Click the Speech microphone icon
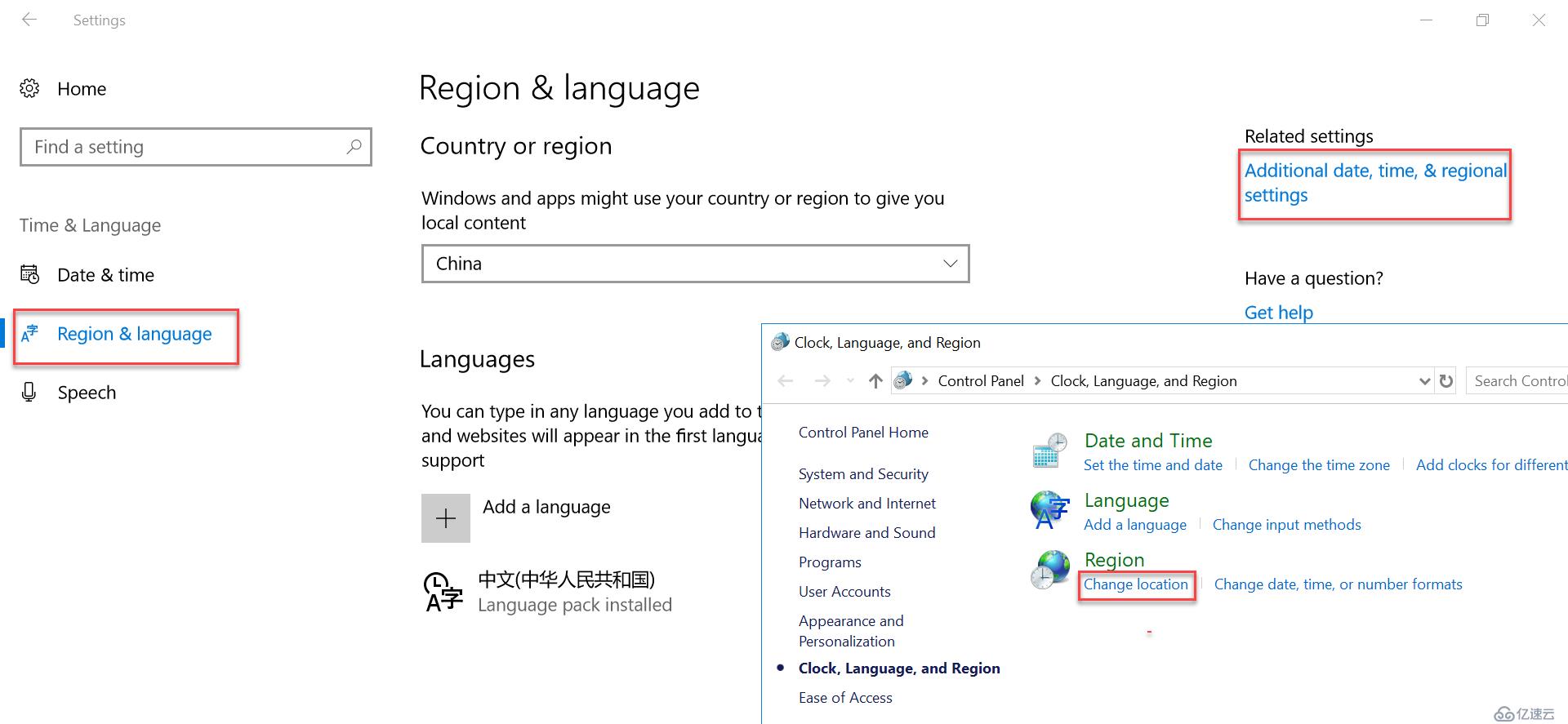The width and height of the screenshot is (1568, 724). click(29, 392)
